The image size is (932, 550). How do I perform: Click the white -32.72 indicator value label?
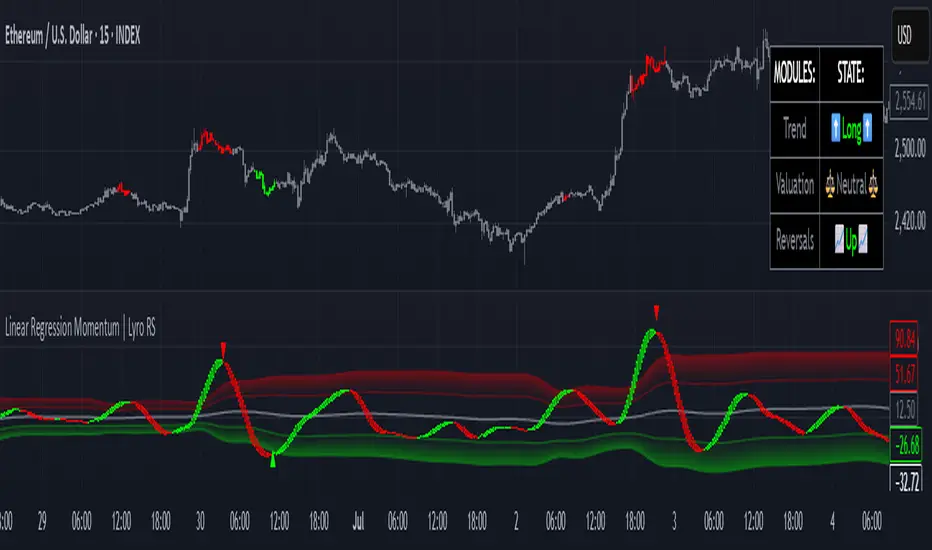pyautogui.click(x=906, y=479)
